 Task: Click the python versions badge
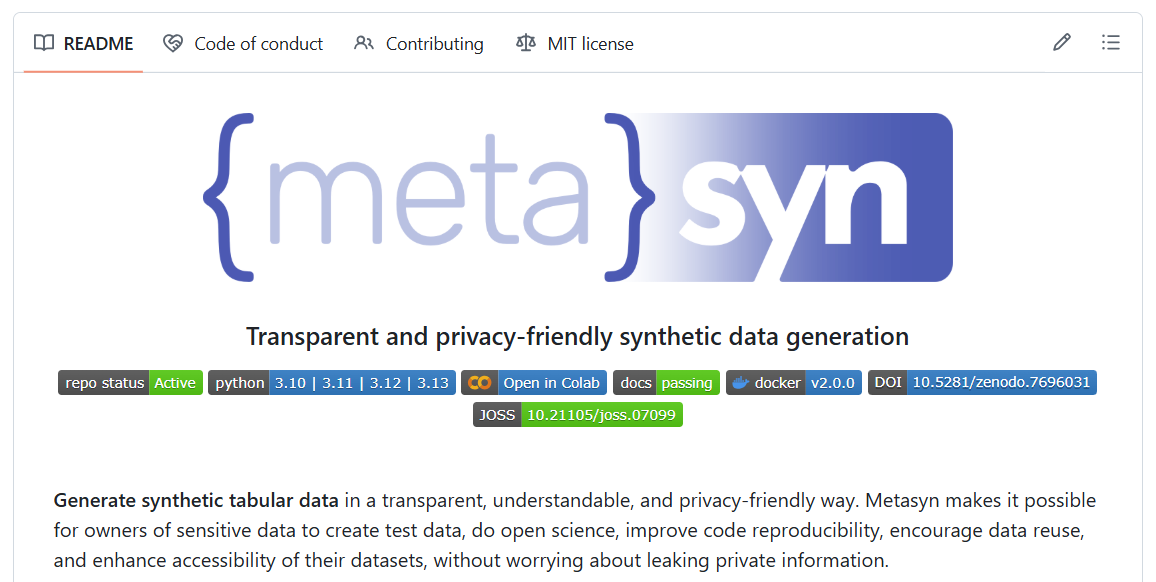click(x=332, y=383)
